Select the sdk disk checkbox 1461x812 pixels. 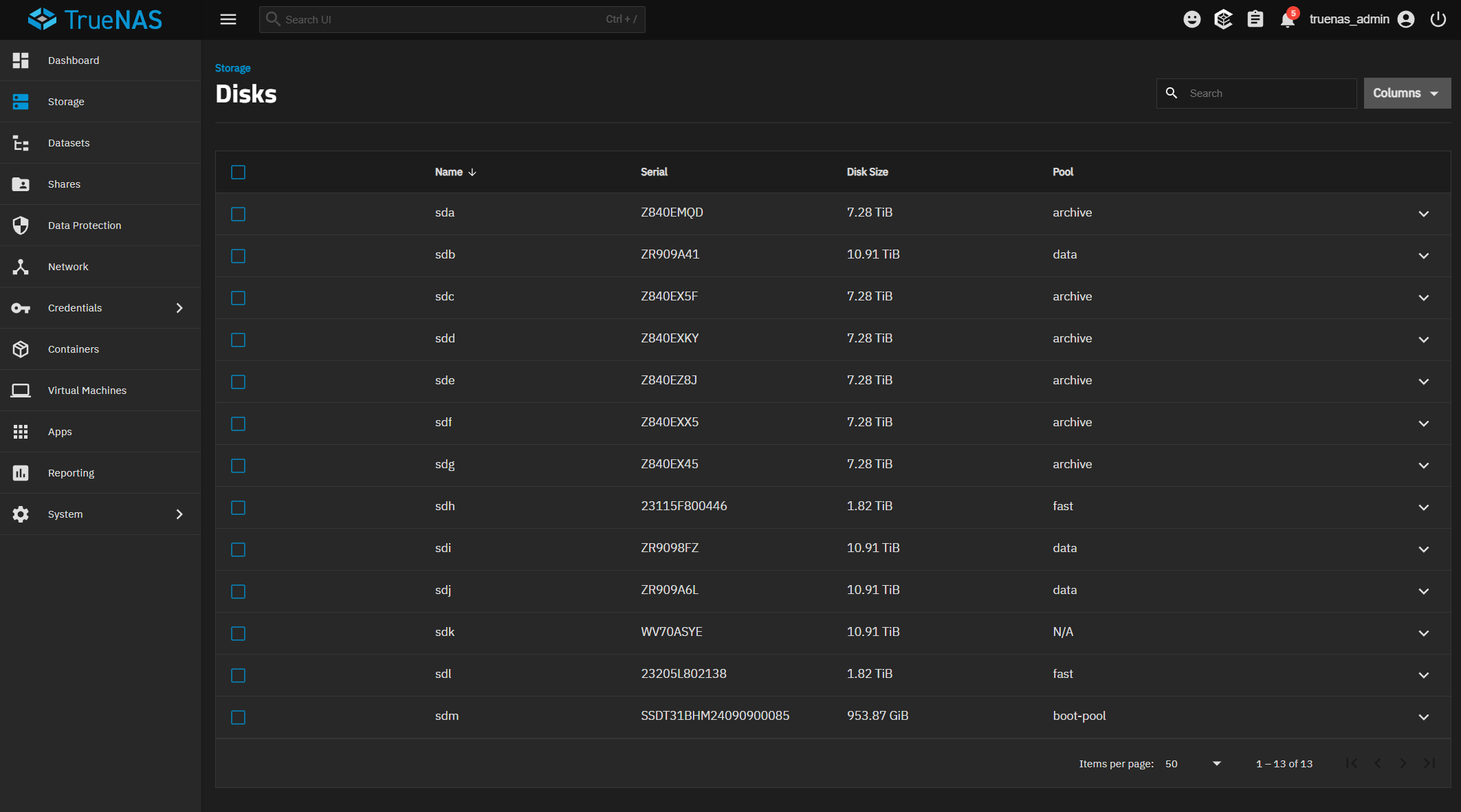click(238, 633)
